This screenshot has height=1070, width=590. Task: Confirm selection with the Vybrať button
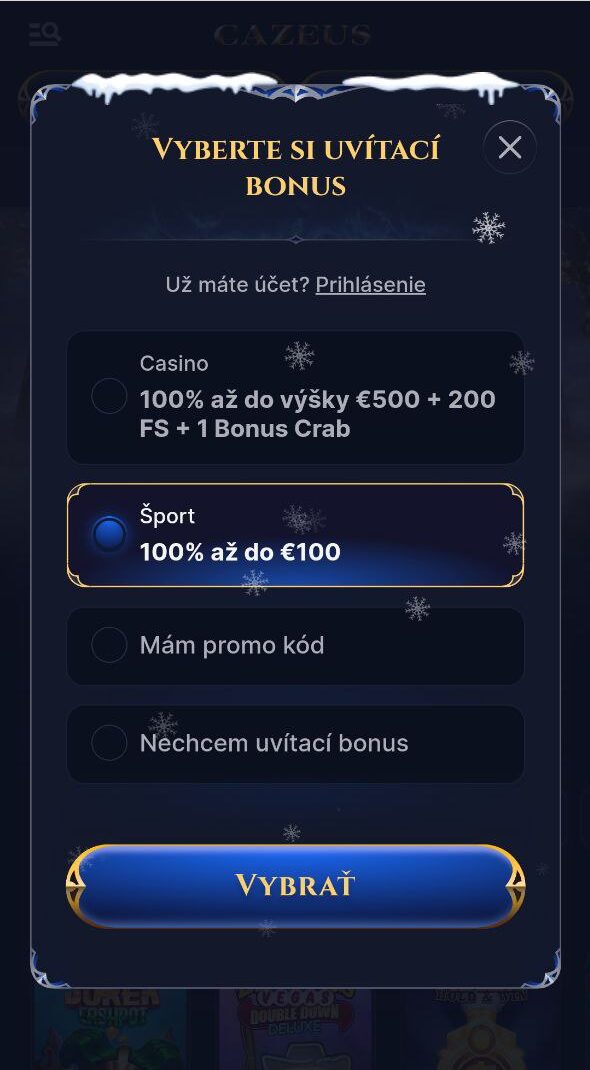[x=295, y=886]
